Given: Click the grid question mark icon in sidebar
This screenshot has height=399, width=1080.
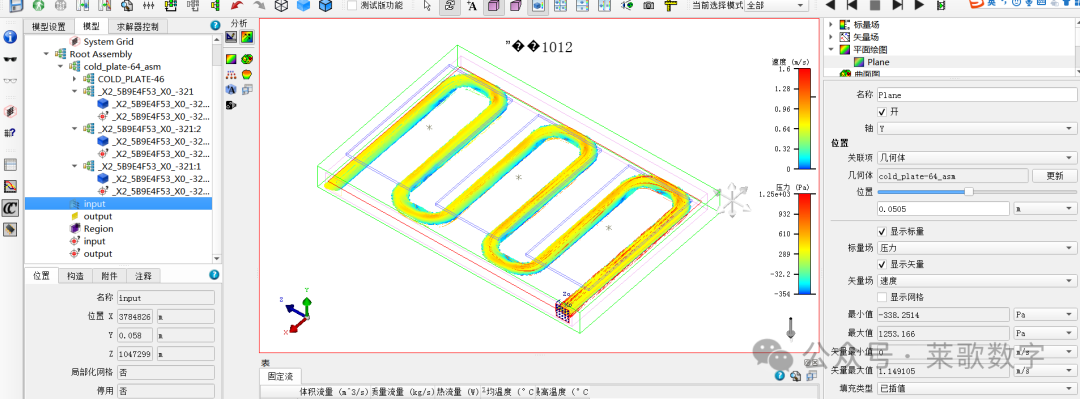Looking at the screenshot, I should coord(10,133).
